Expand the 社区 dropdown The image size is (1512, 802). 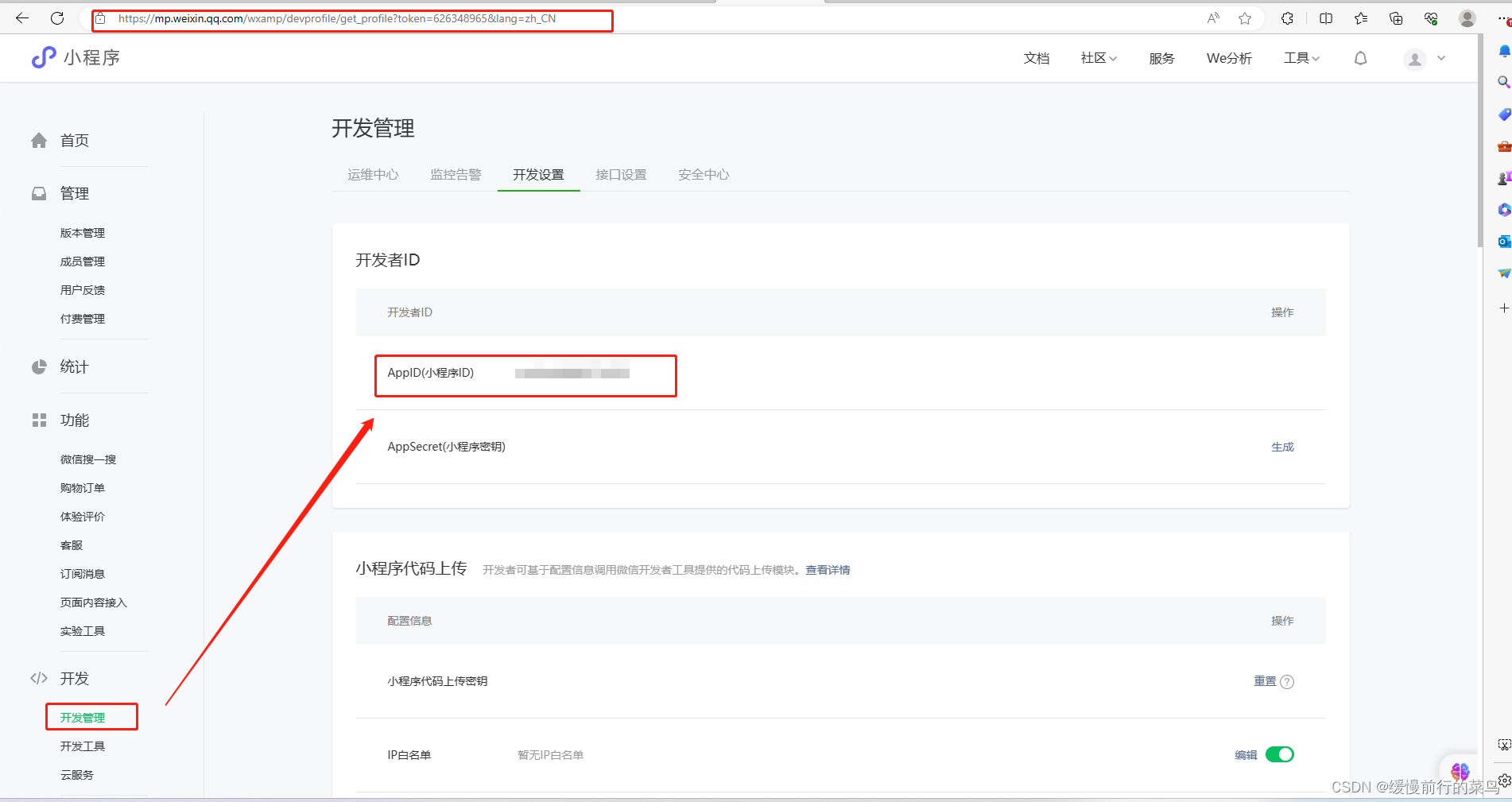coord(1099,58)
